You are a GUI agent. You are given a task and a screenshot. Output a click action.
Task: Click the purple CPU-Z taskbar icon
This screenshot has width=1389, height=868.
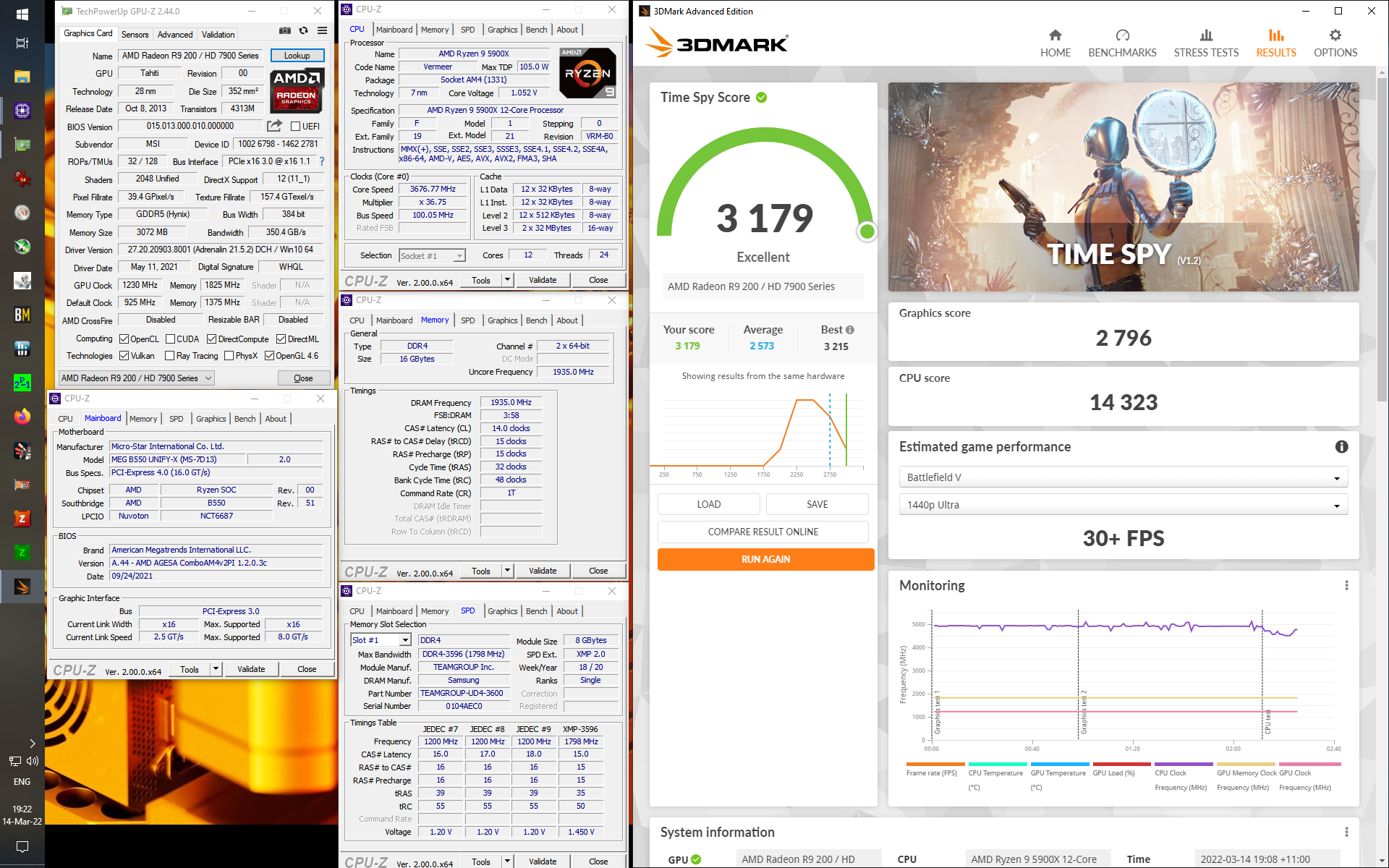point(22,111)
